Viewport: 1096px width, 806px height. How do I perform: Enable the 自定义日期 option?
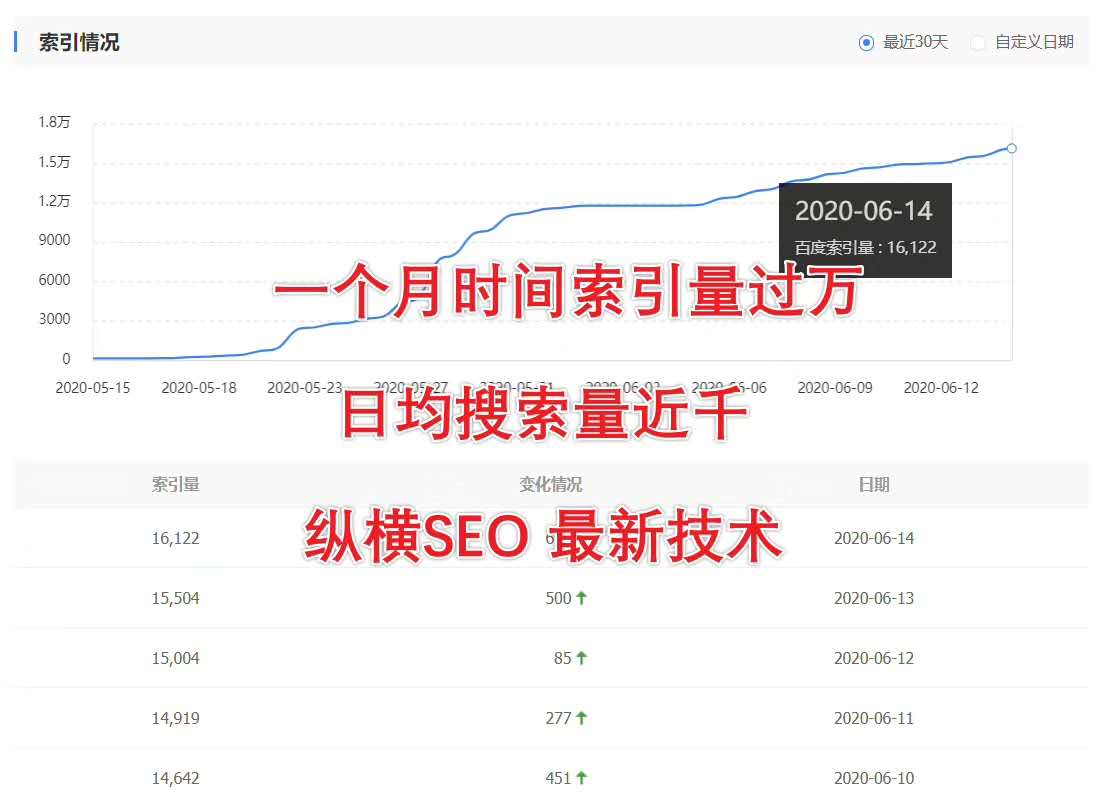coord(977,42)
